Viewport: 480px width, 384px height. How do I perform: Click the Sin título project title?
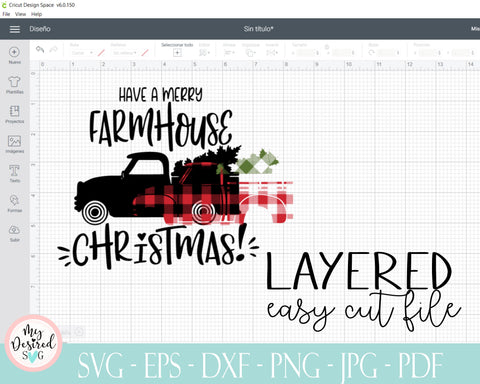click(258, 29)
